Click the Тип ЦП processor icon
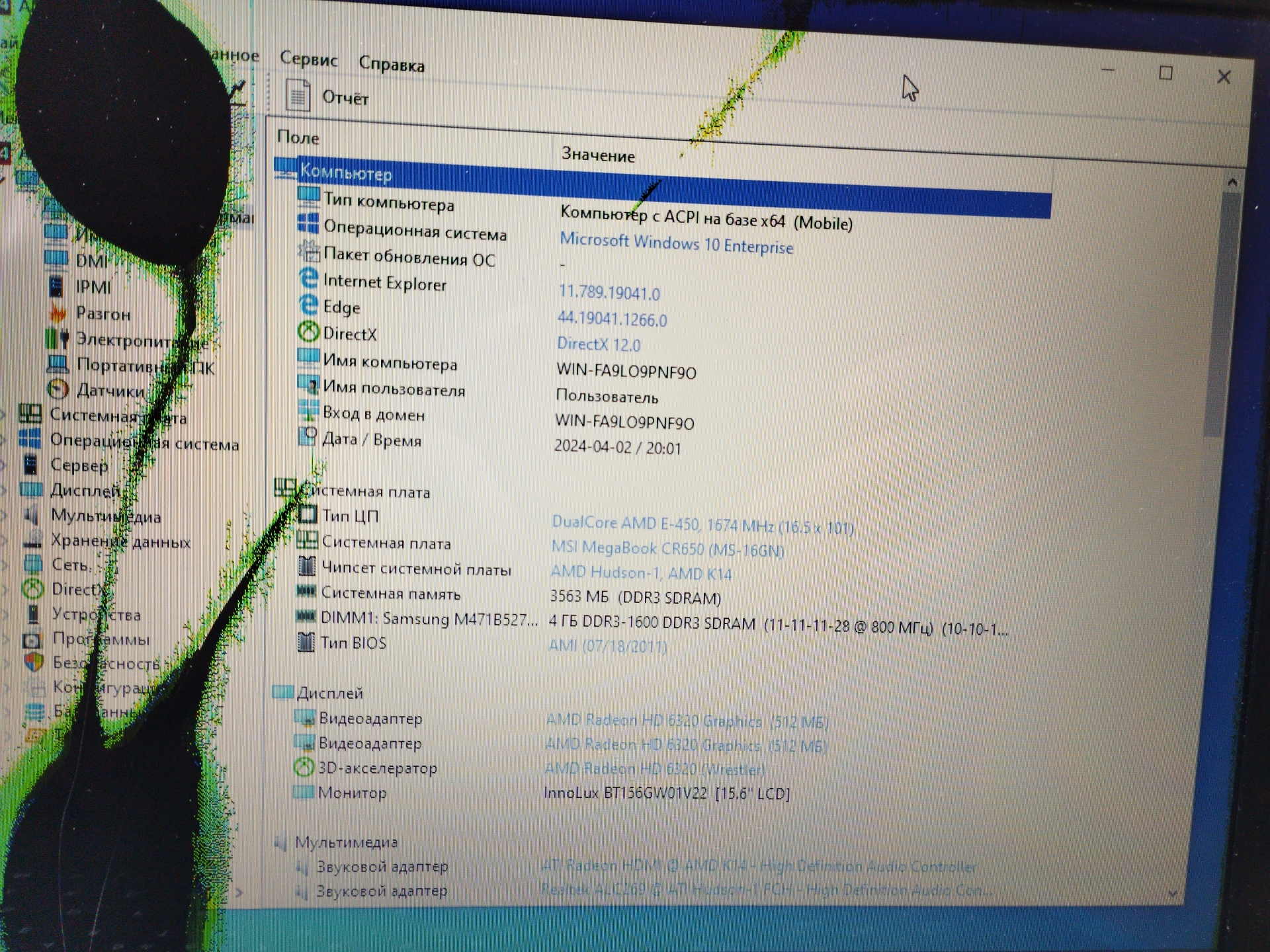 click(x=307, y=514)
